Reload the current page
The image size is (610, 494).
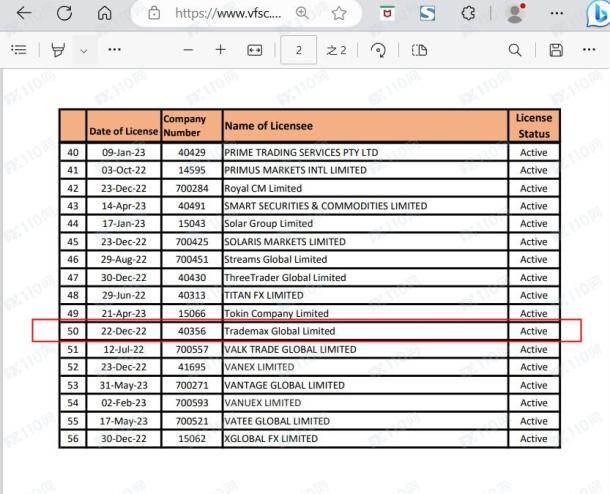tap(64, 13)
